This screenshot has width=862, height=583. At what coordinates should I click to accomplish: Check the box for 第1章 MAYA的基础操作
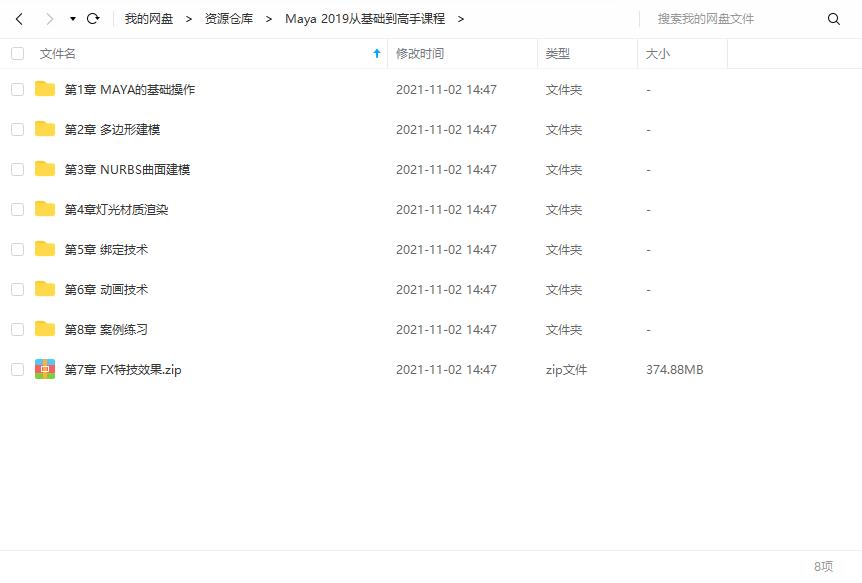[18, 89]
